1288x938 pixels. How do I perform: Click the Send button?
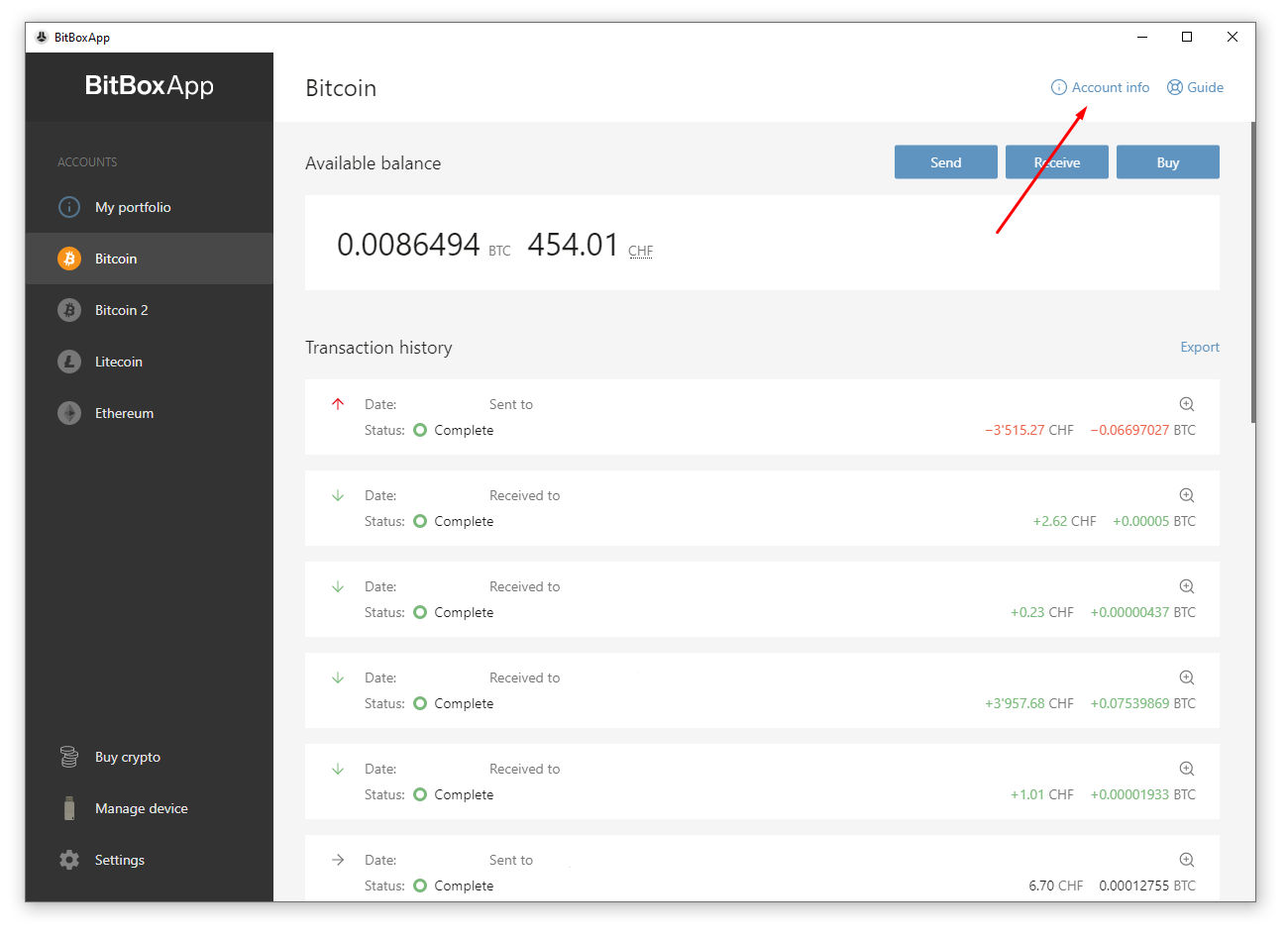coord(946,162)
